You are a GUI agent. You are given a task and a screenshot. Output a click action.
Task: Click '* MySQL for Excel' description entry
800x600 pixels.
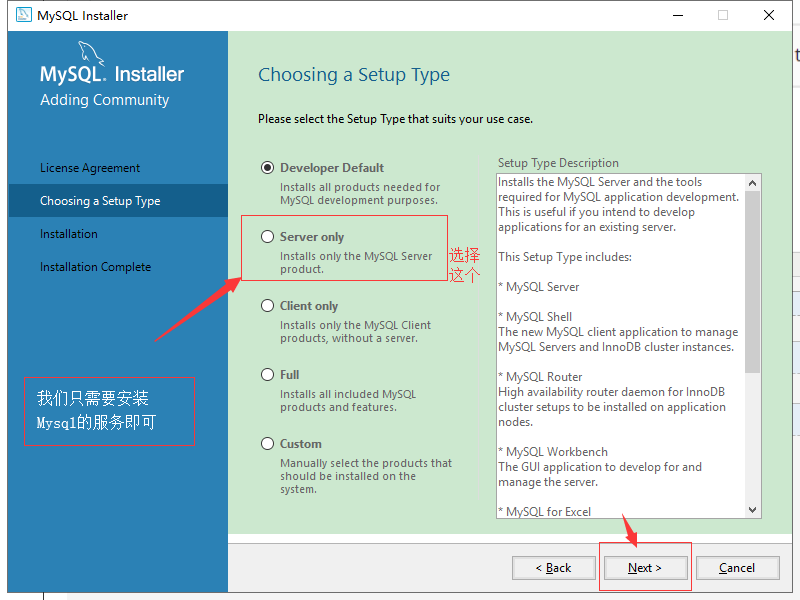[544, 512]
